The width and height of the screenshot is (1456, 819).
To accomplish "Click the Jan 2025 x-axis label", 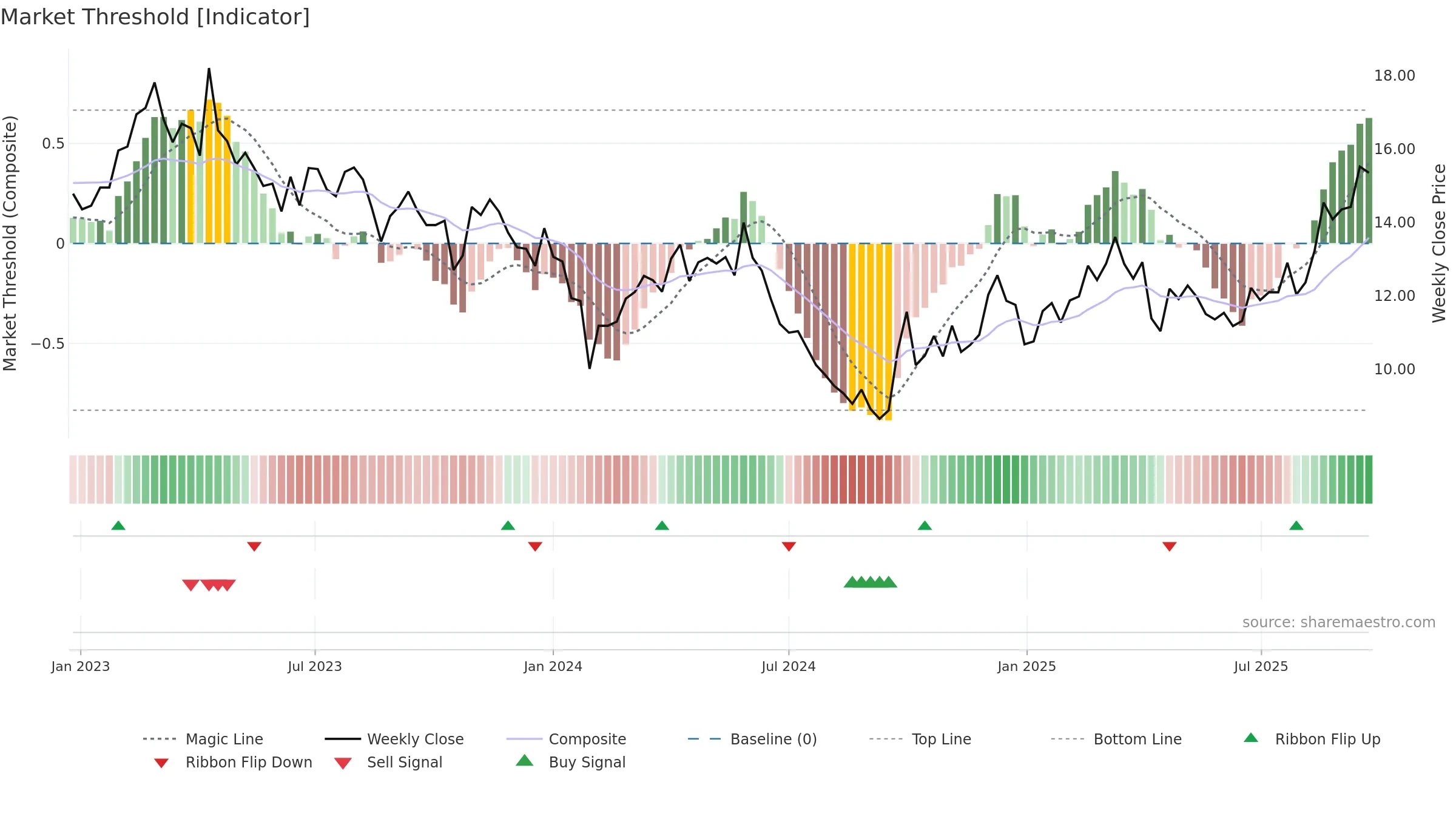I will 1027,667.
